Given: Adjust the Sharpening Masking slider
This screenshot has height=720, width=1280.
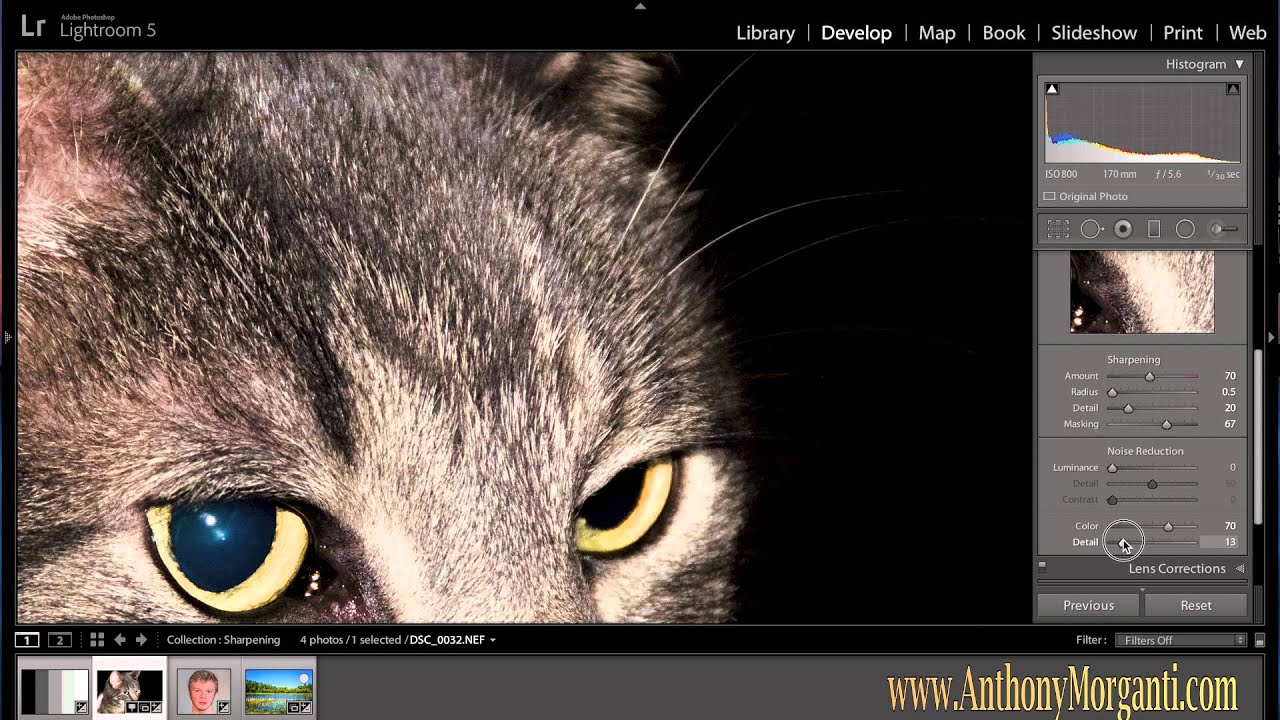Looking at the screenshot, I should click(1166, 424).
